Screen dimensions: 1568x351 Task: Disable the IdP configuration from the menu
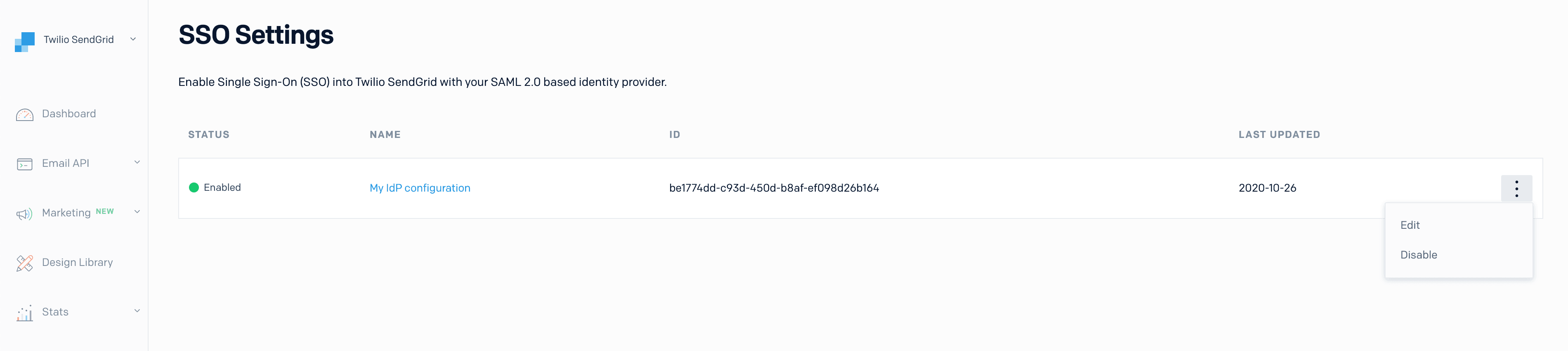(x=1419, y=254)
